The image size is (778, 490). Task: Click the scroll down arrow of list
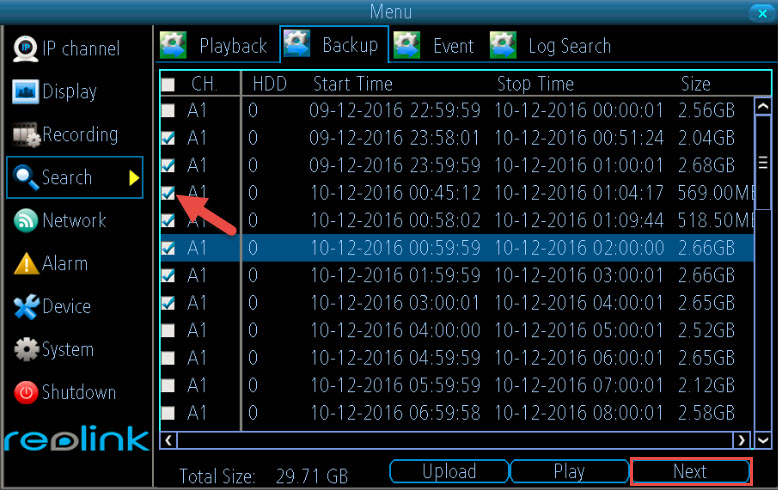tap(763, 440)
